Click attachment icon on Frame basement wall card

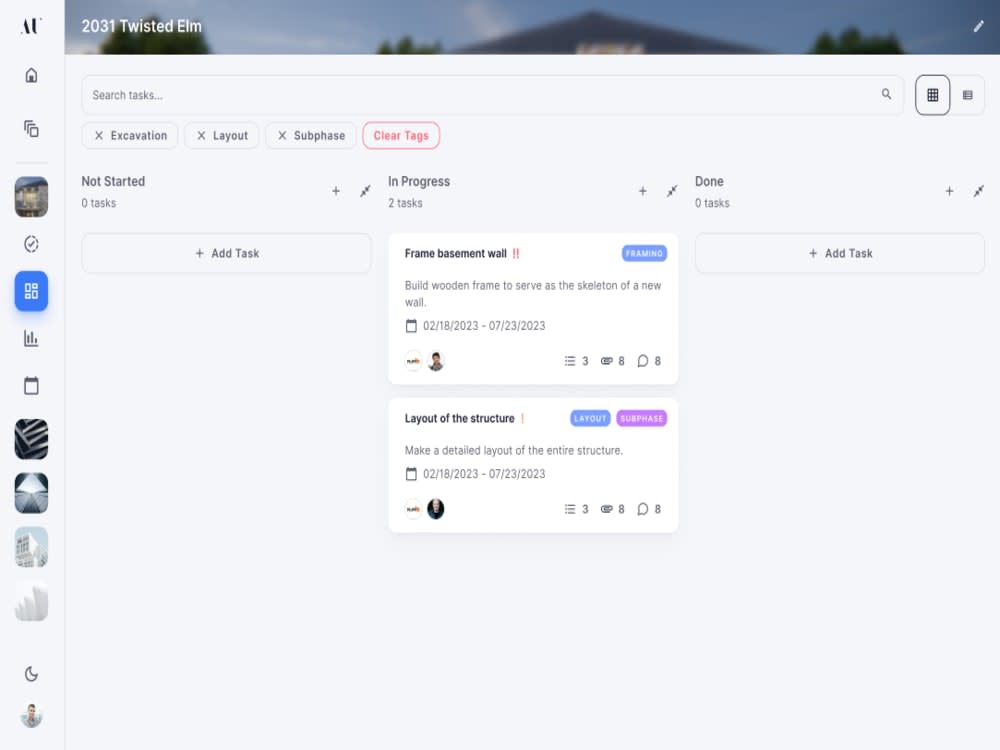click(607, 361)
